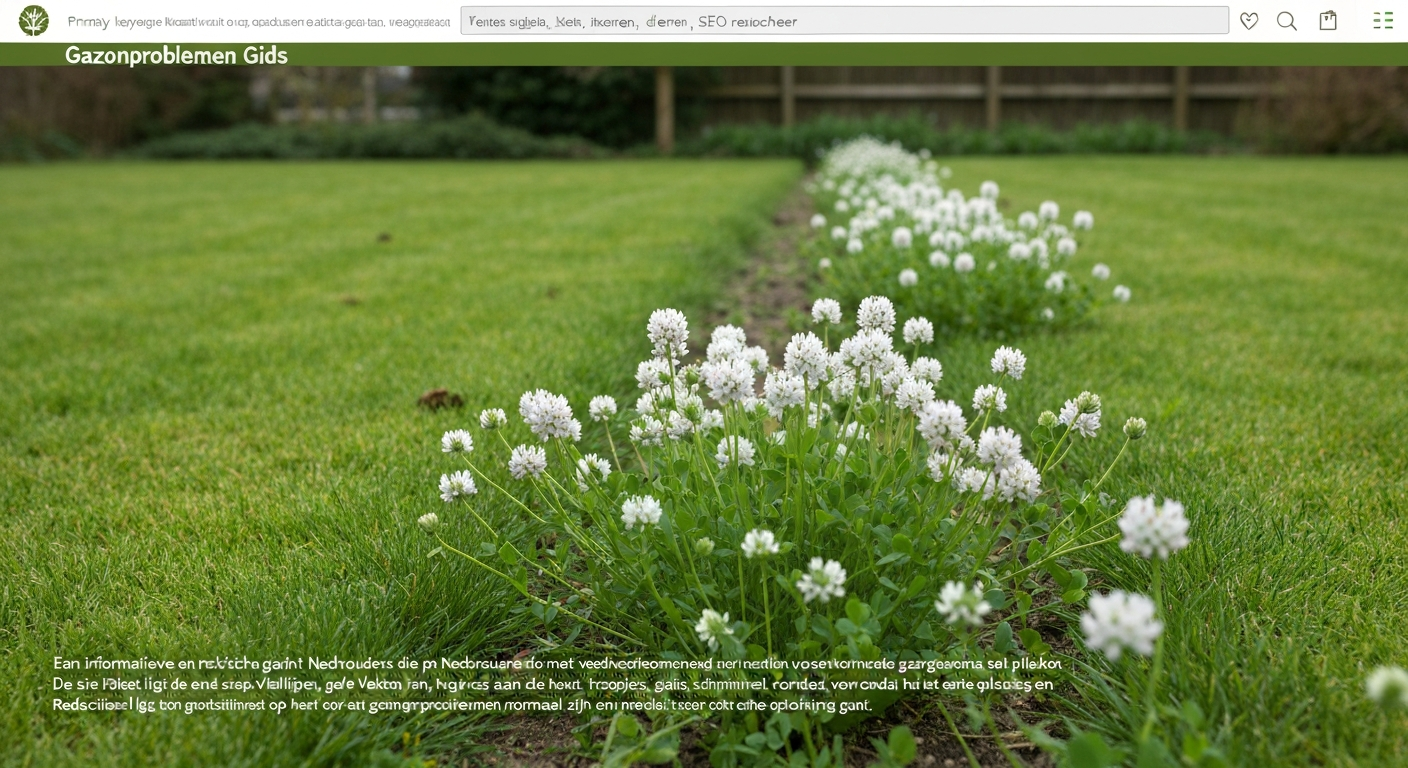Click the second line of description text
Screen dimensions: 1408x768
pyautogui.click(x=552, y=684)
